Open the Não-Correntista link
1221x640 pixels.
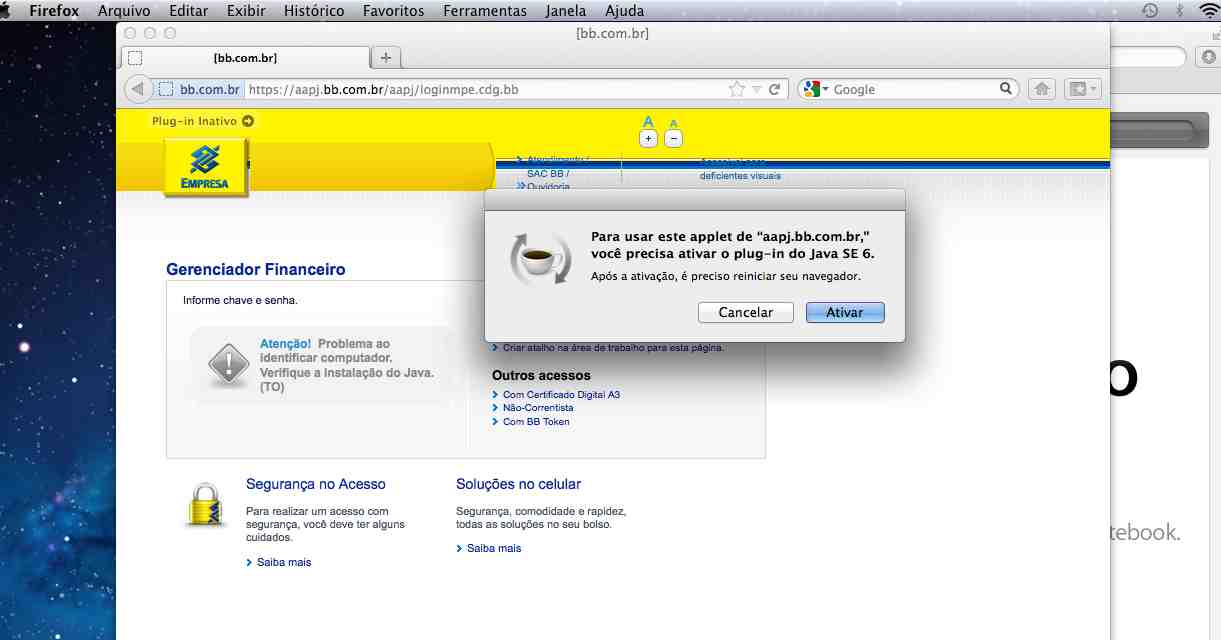coord(538,408)
